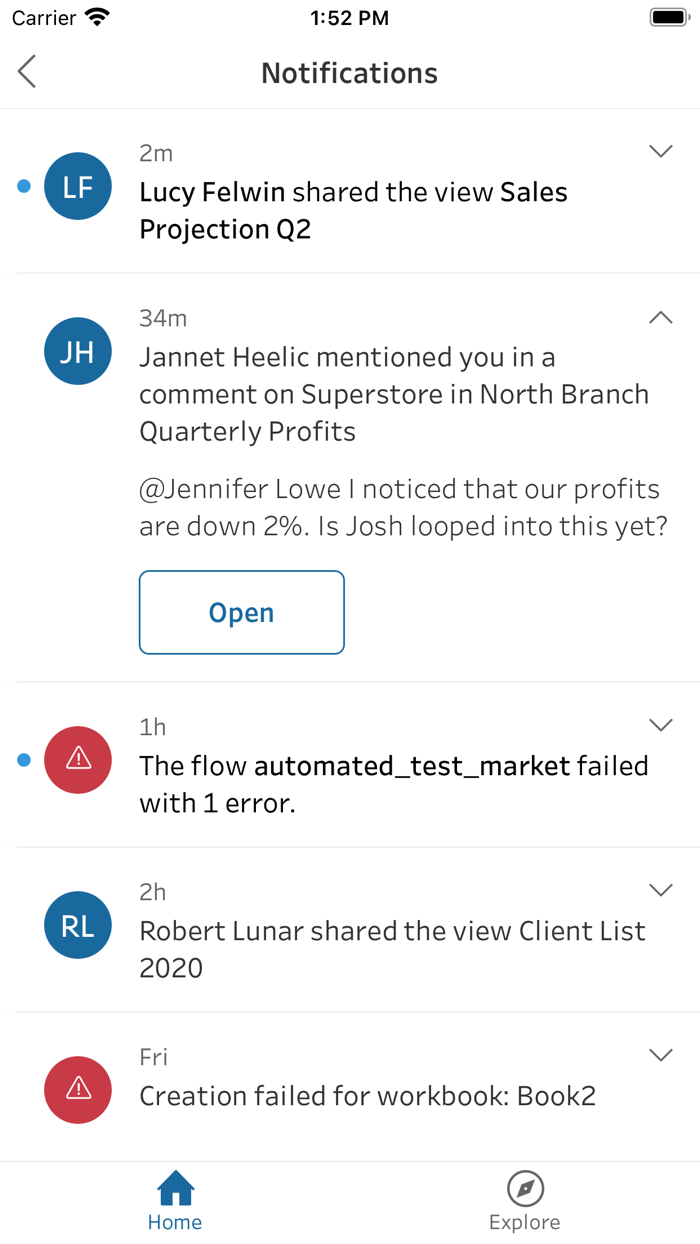Click Jannet Heelic's JH avatar
The image size is (700, 1244).
(x=77, y=351)
